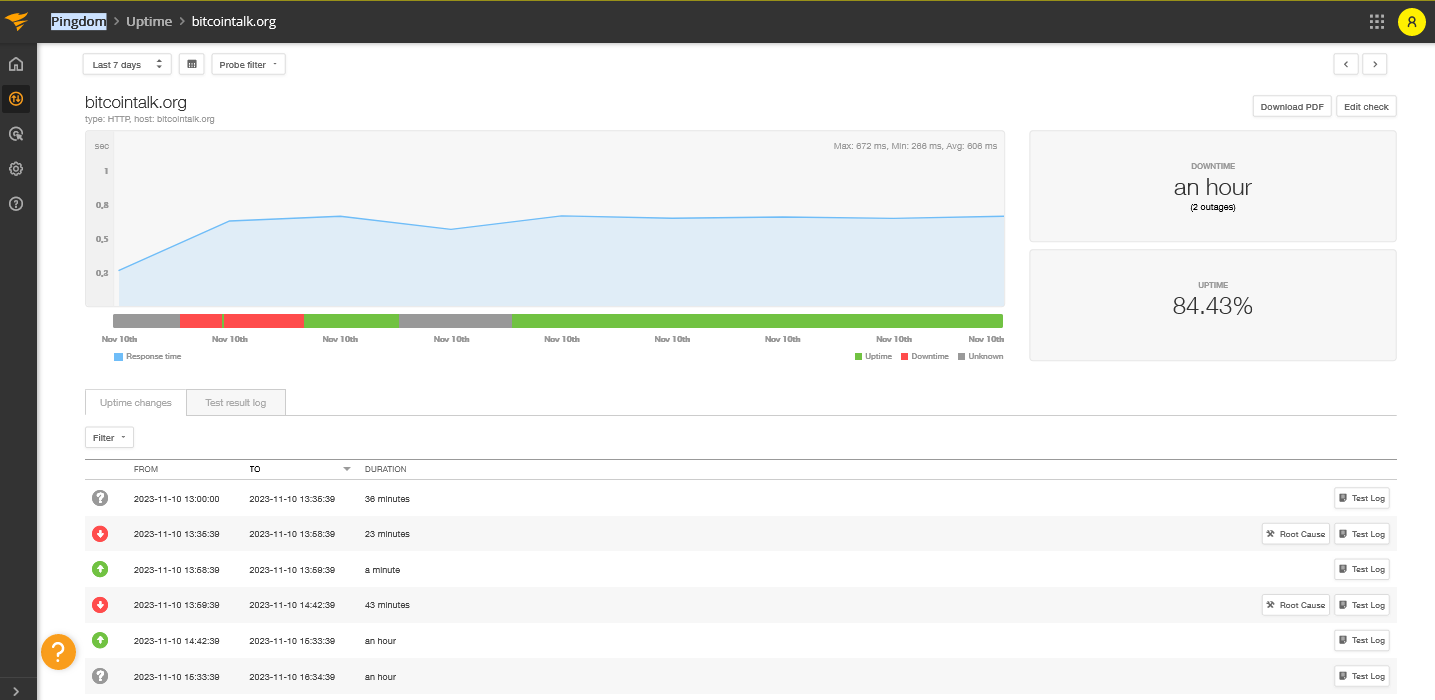
Task: Click bitcointalk.org in the breadcrumb
Action: 234,21
